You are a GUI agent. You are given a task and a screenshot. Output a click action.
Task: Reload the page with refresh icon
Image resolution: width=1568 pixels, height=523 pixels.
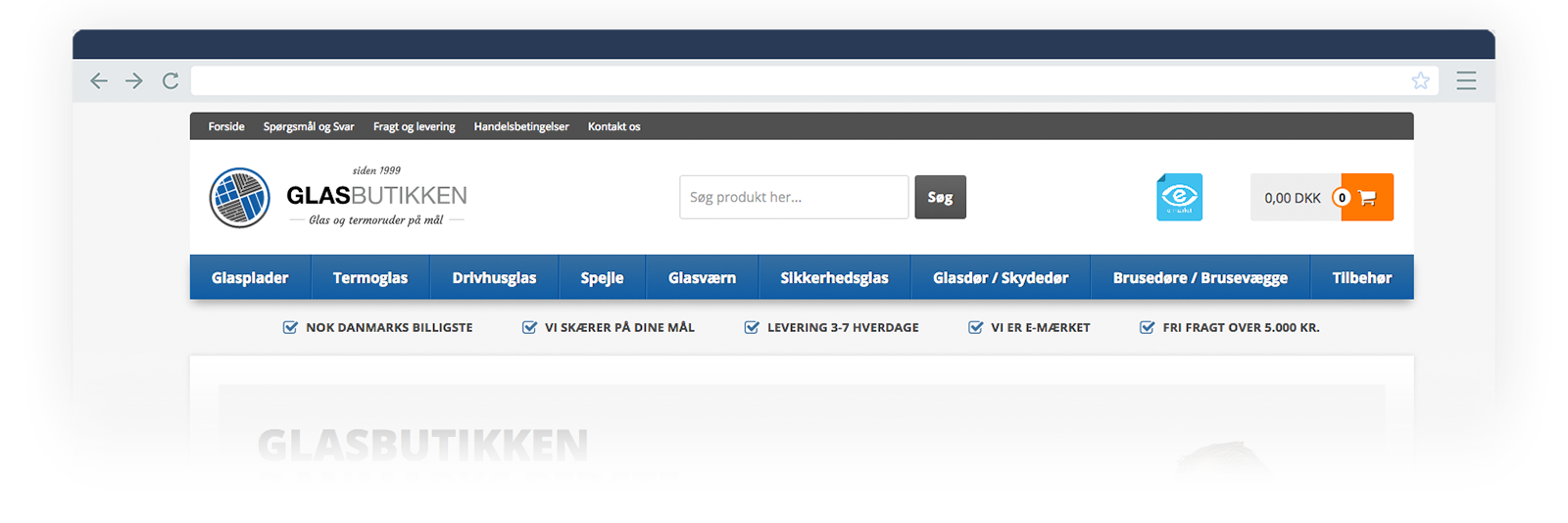pyautogui.click(x=171, y=80)
